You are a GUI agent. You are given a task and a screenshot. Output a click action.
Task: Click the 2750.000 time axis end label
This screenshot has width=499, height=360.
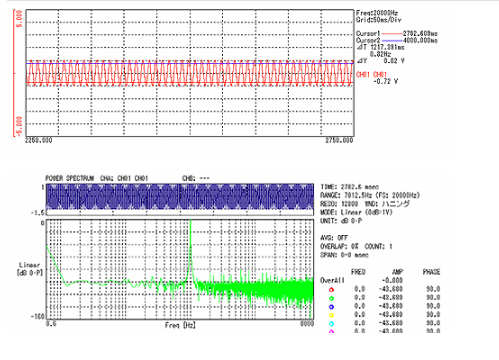click(339, 141)
